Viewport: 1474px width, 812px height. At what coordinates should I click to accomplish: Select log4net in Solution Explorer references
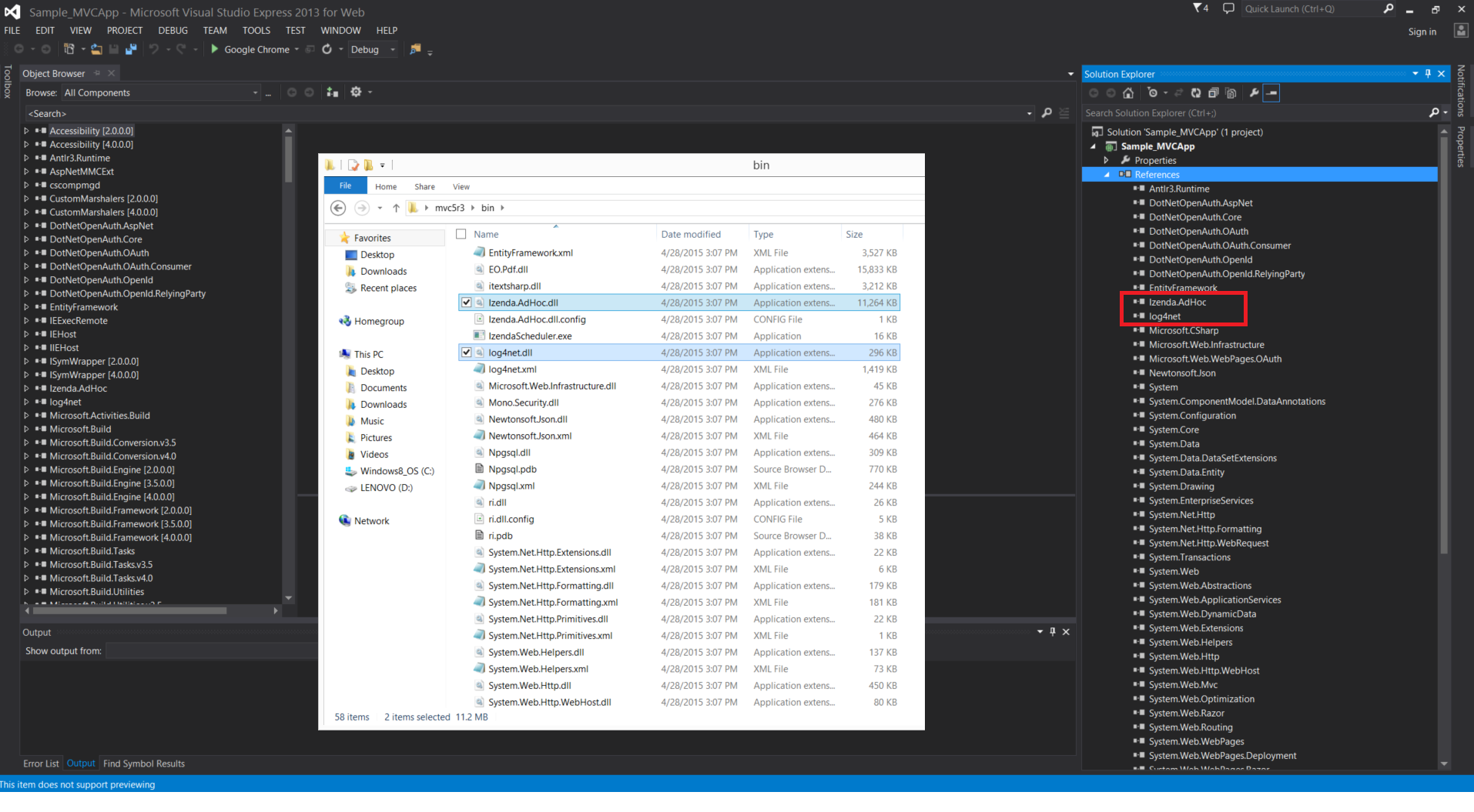1164,316
